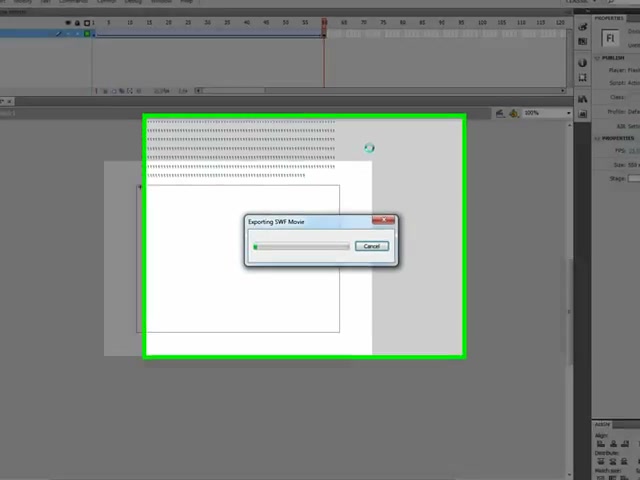Open the Motion Presets panel from dock
The width and height of the screenshot is (640, 480).
click(x=582, y=114)
